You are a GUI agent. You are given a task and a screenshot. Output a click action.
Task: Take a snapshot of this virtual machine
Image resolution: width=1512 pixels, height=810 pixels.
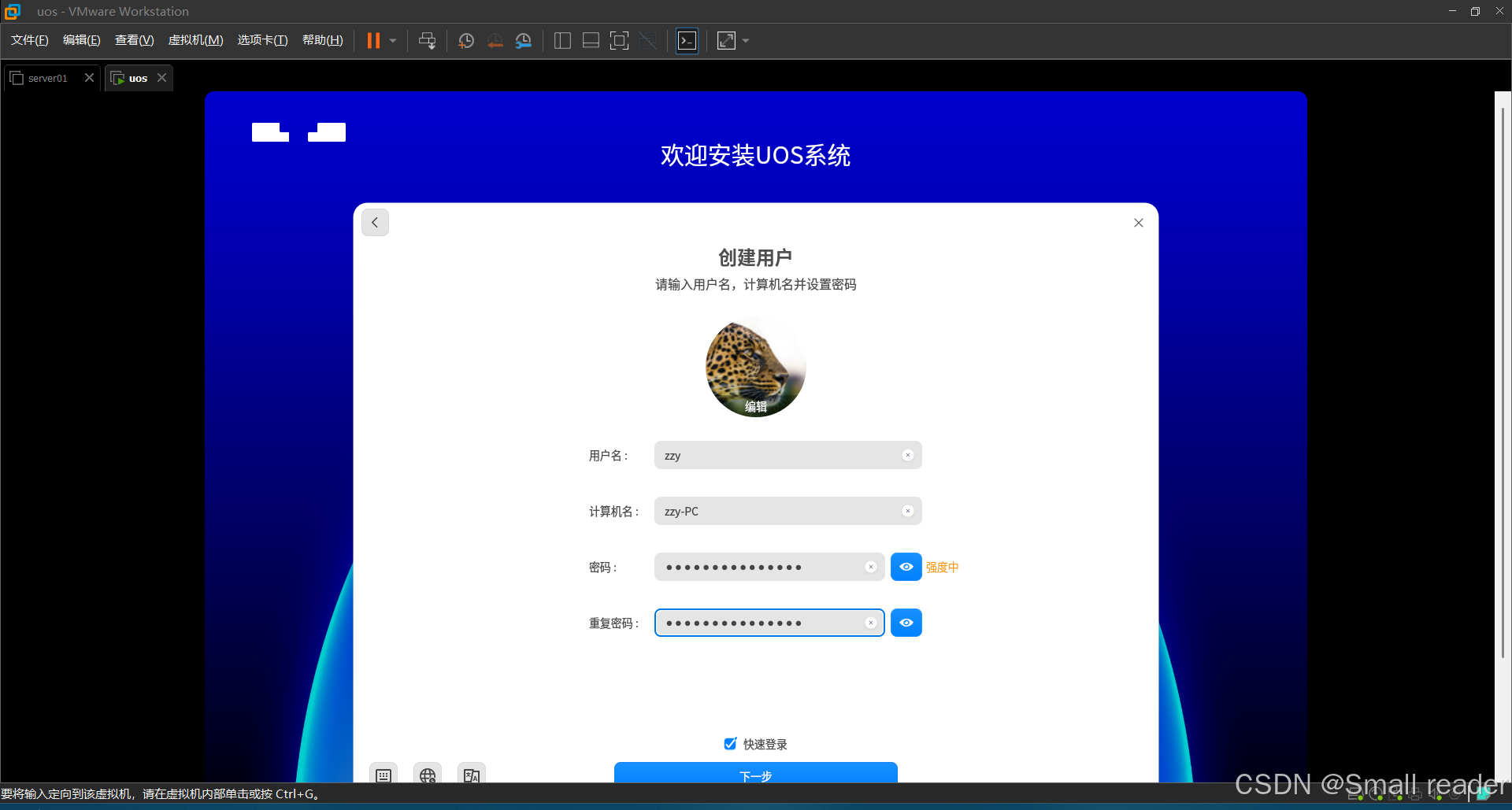click(466, 41)
